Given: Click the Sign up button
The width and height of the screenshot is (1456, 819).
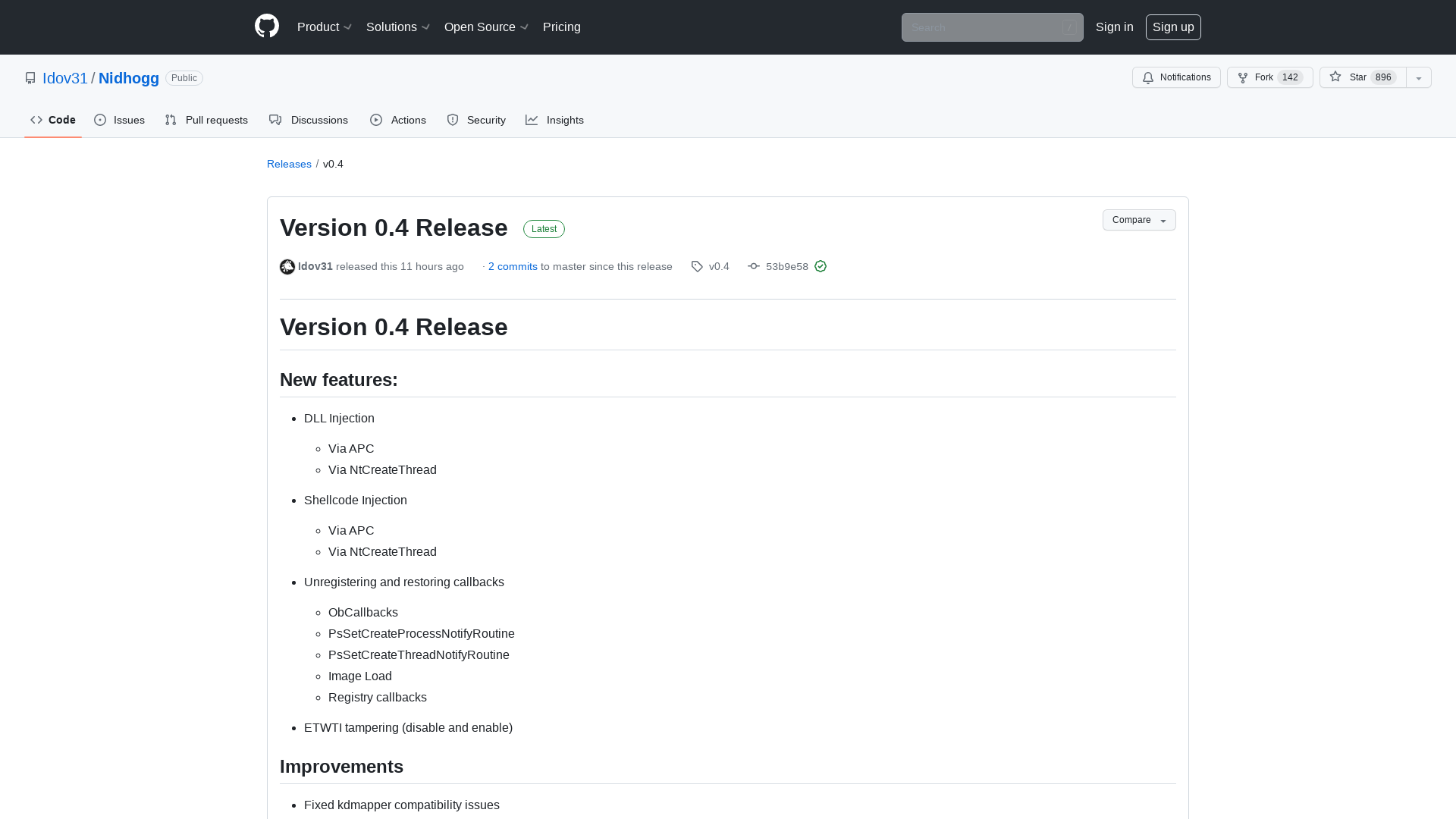Looking at the screenshot, I should pyautogui.click(x=1173, y=27).
